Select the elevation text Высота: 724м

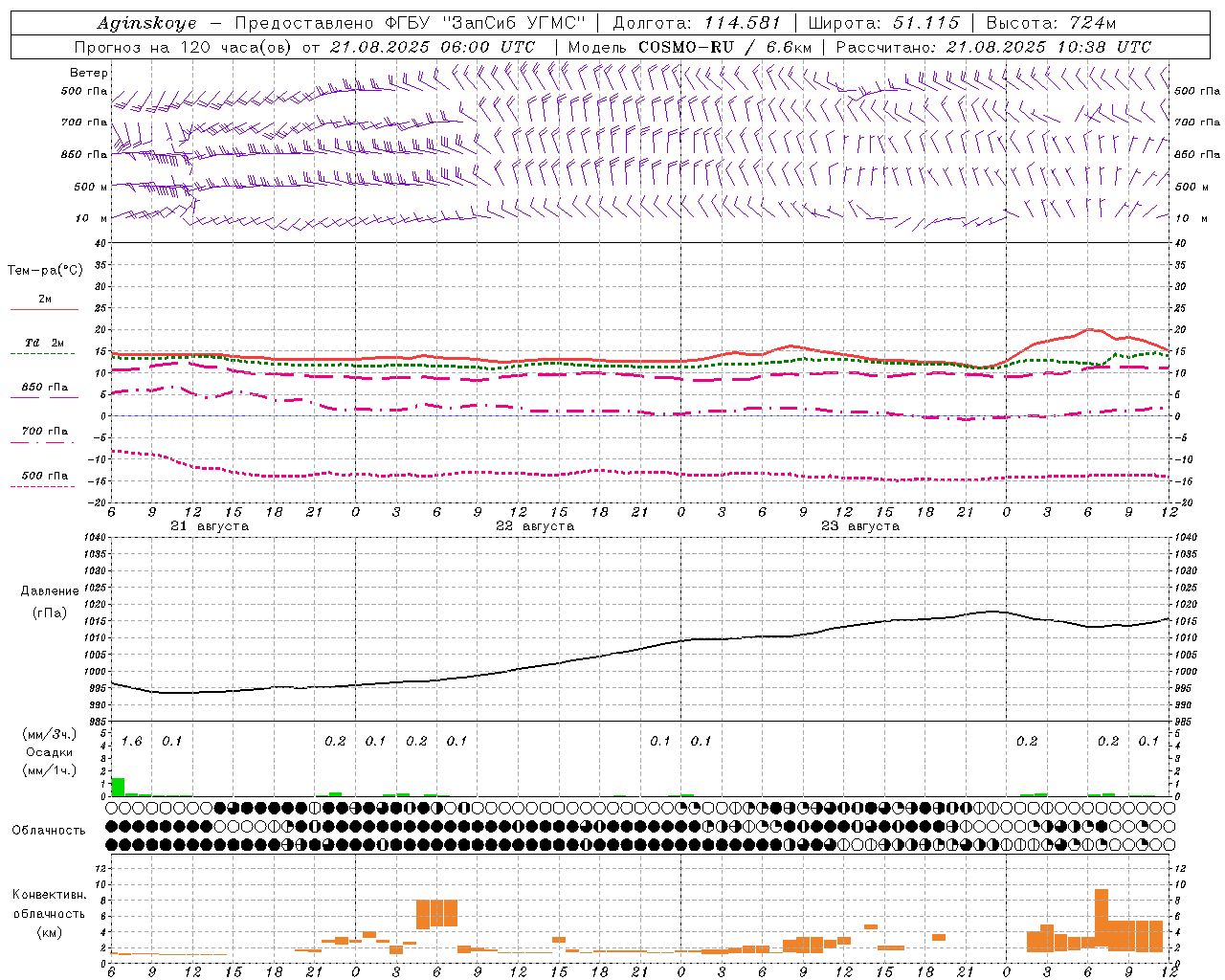[x=1051, y=23]
